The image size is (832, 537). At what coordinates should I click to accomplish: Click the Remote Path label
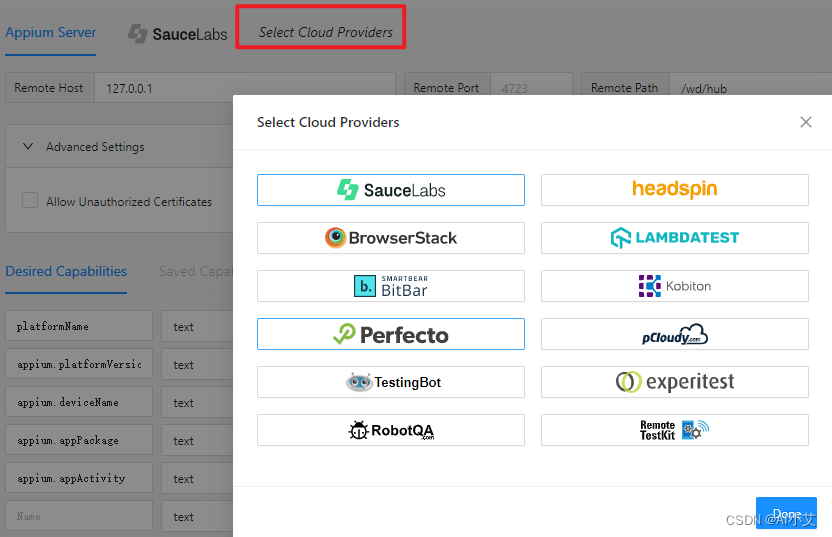(624, 88)
